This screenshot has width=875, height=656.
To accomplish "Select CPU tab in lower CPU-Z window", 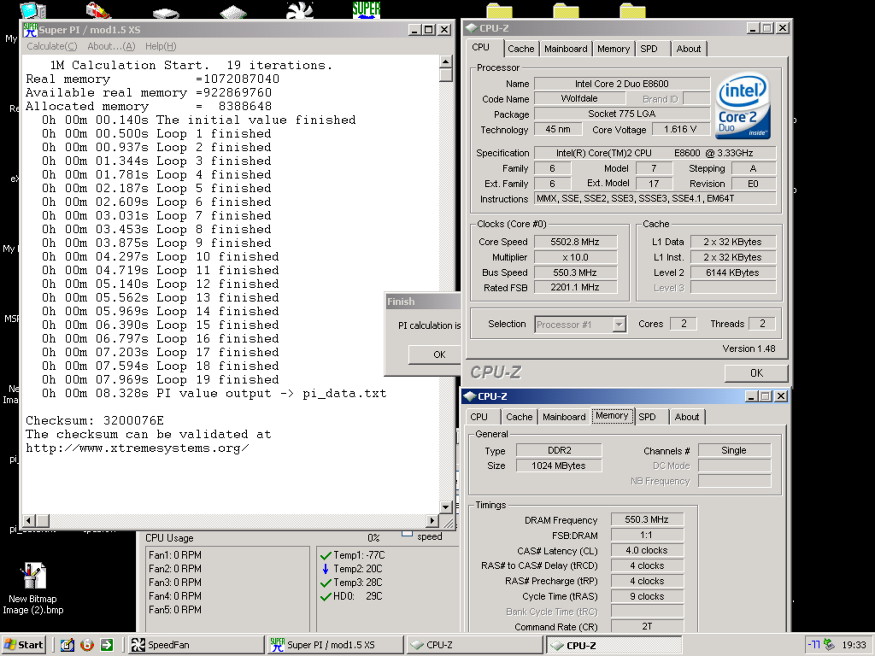I will [x=479, y=417].
